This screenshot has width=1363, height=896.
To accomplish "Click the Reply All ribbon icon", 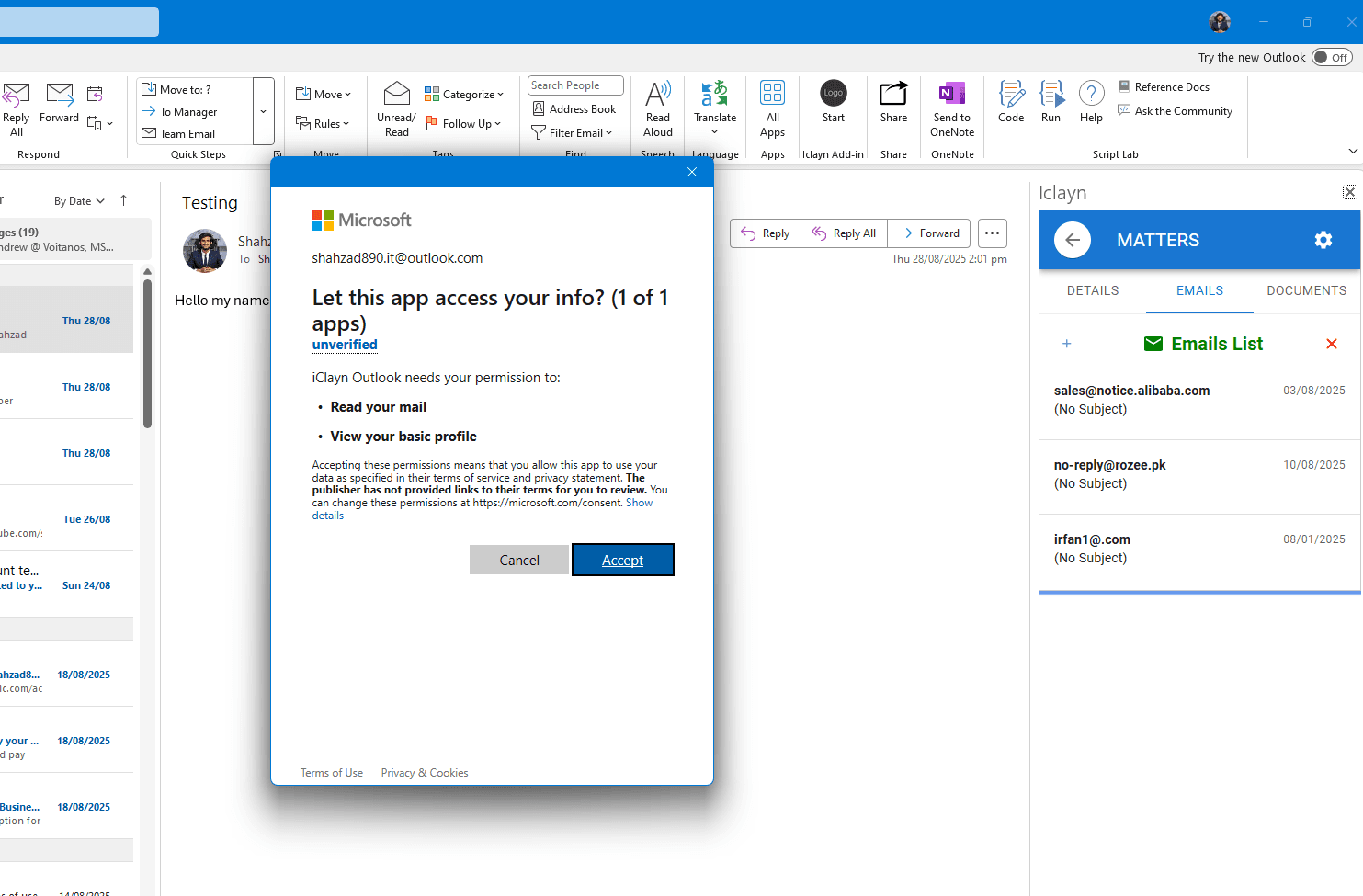I will (x=16, y=108).
